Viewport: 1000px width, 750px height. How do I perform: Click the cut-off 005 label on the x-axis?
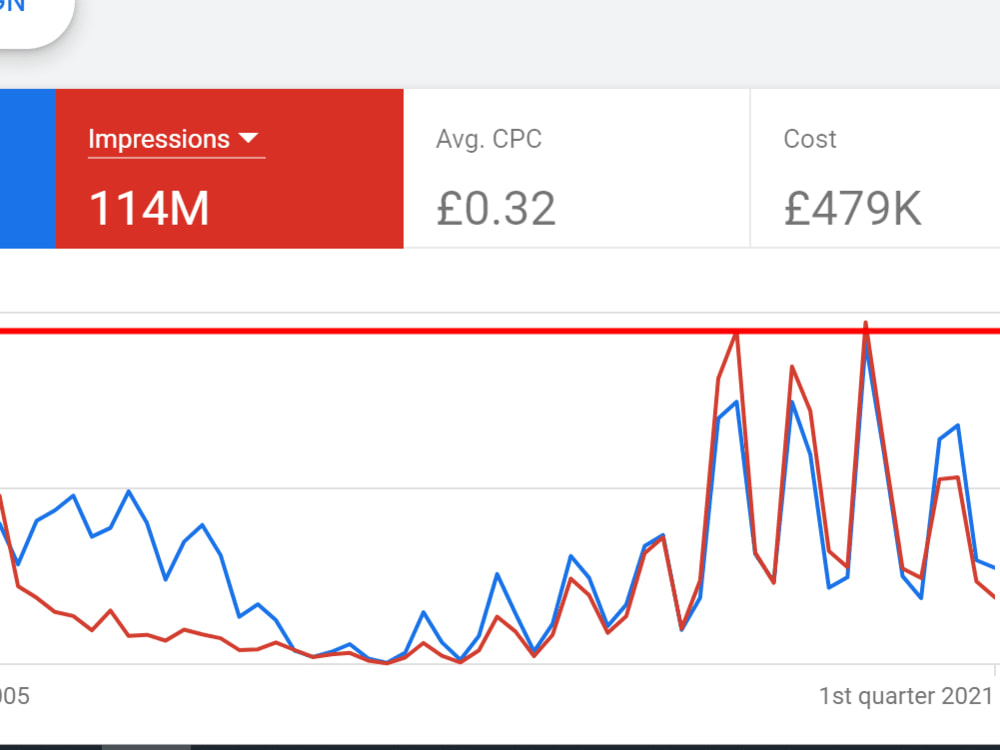[14, 696]
